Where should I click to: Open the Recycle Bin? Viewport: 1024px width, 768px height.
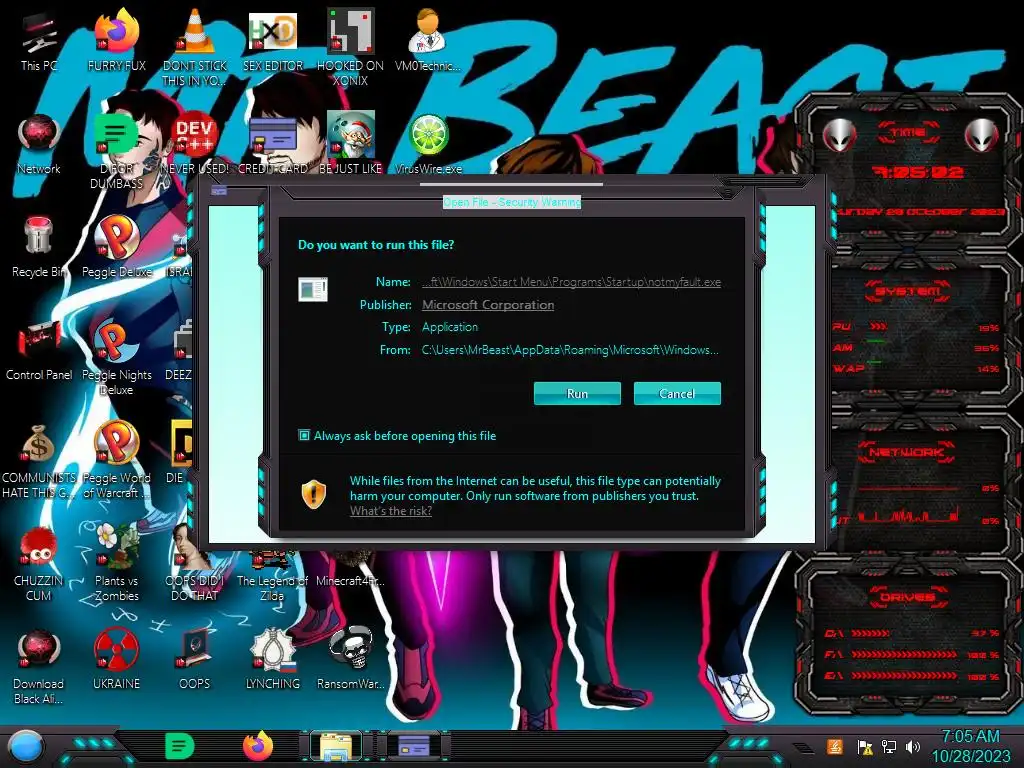(39, 247)
